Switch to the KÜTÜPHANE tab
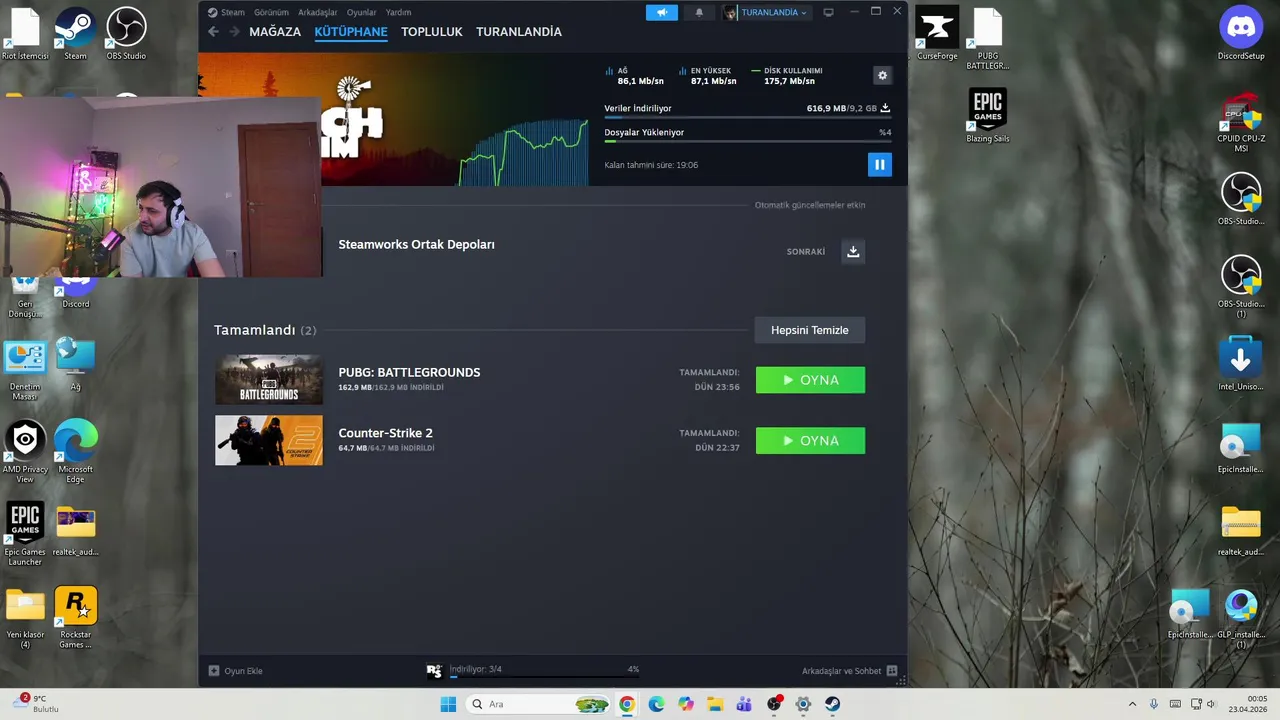 tap(351, 32)
